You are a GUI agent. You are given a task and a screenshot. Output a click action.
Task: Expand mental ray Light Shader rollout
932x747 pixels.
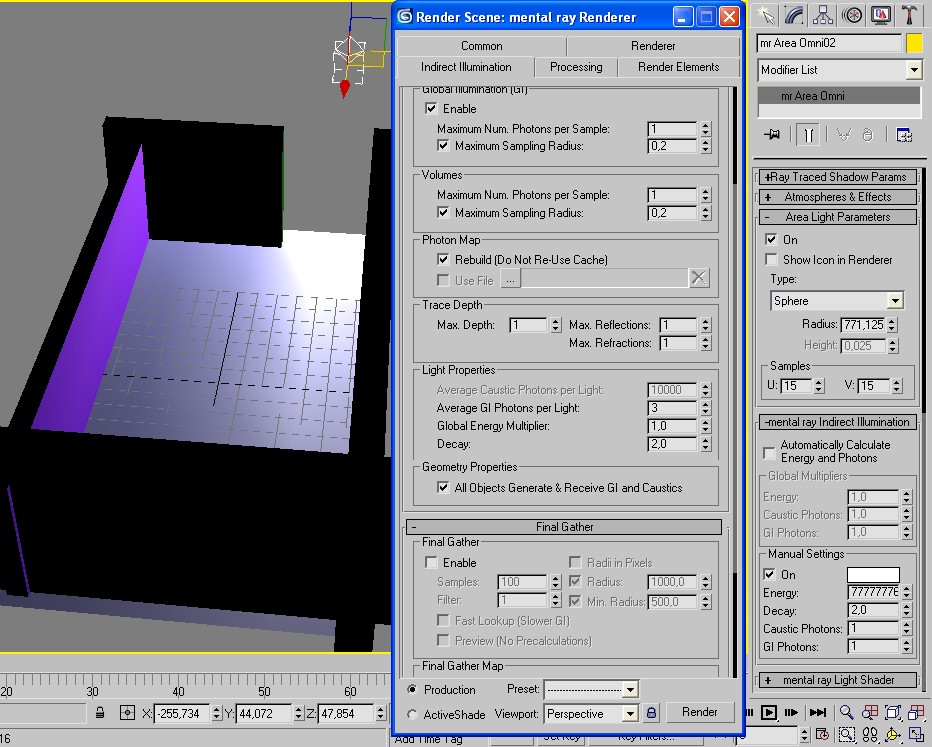838,680
